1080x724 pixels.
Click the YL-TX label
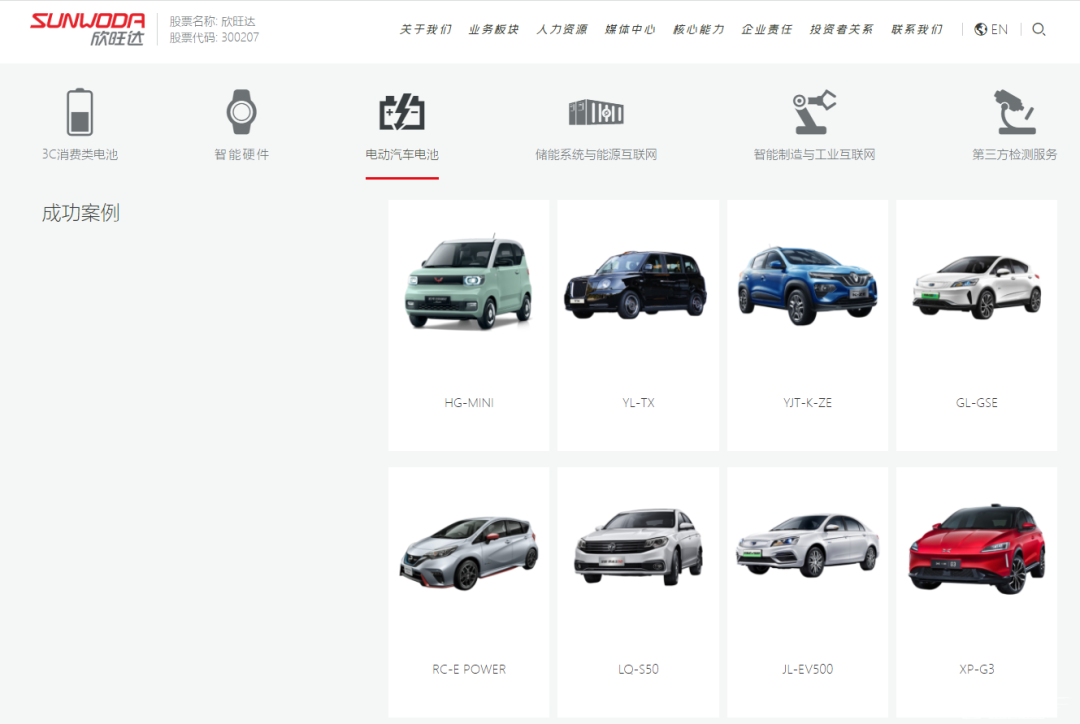638,403
